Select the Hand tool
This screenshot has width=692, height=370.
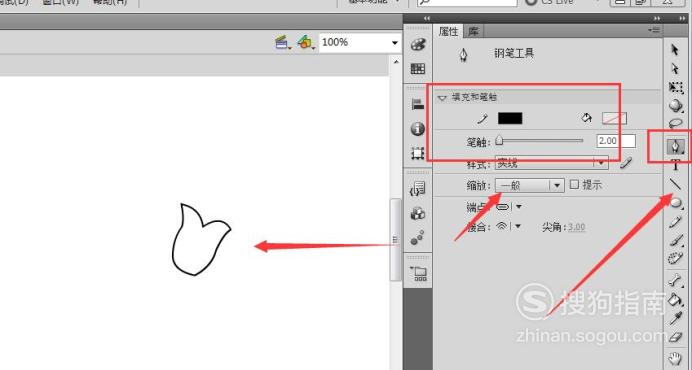(x=675, y=359)
